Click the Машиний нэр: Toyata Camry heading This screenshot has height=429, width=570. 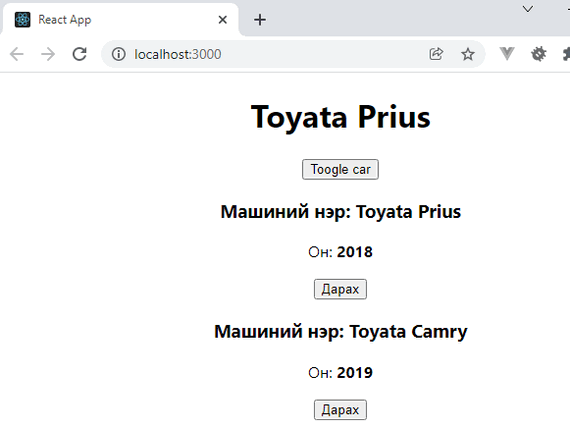click(x=341, y=332)
